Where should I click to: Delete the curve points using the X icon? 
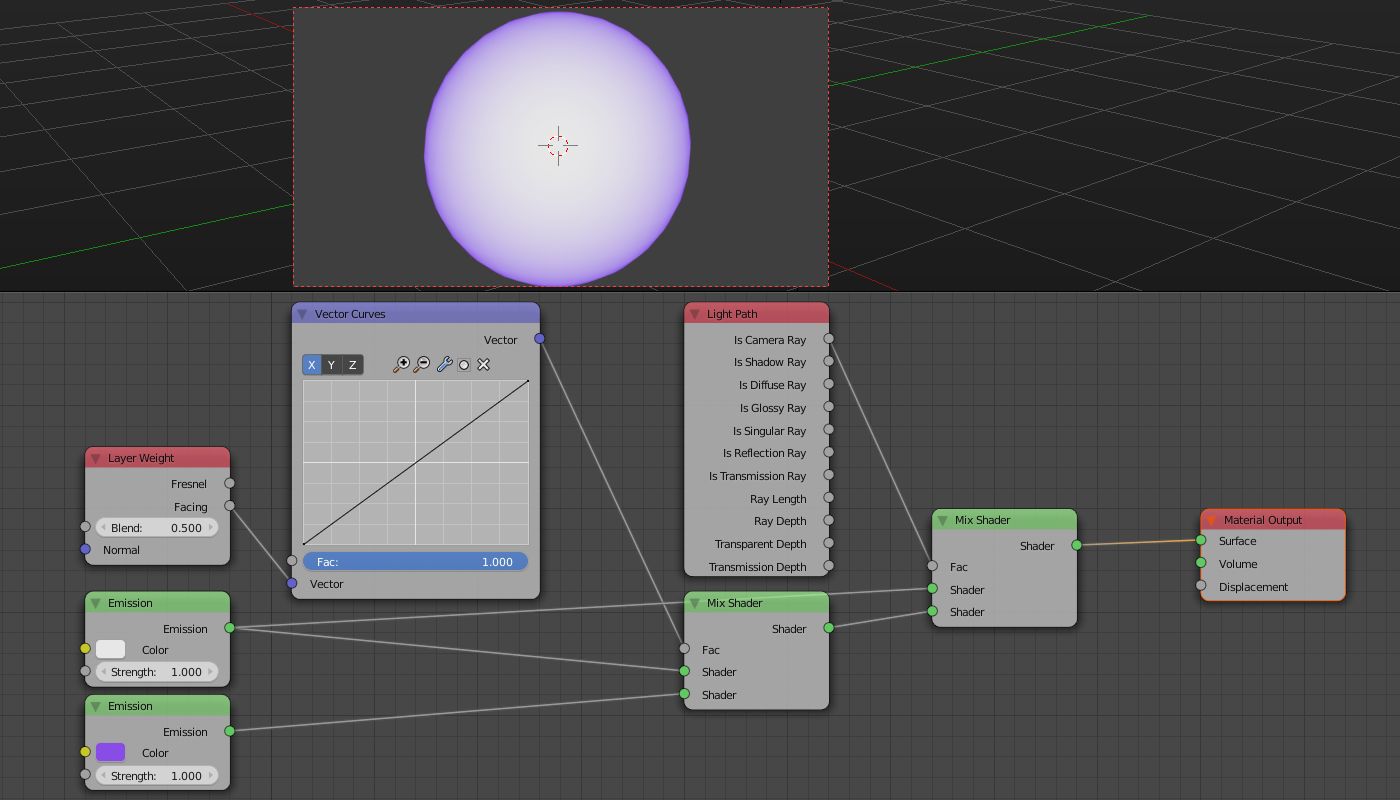483,364
